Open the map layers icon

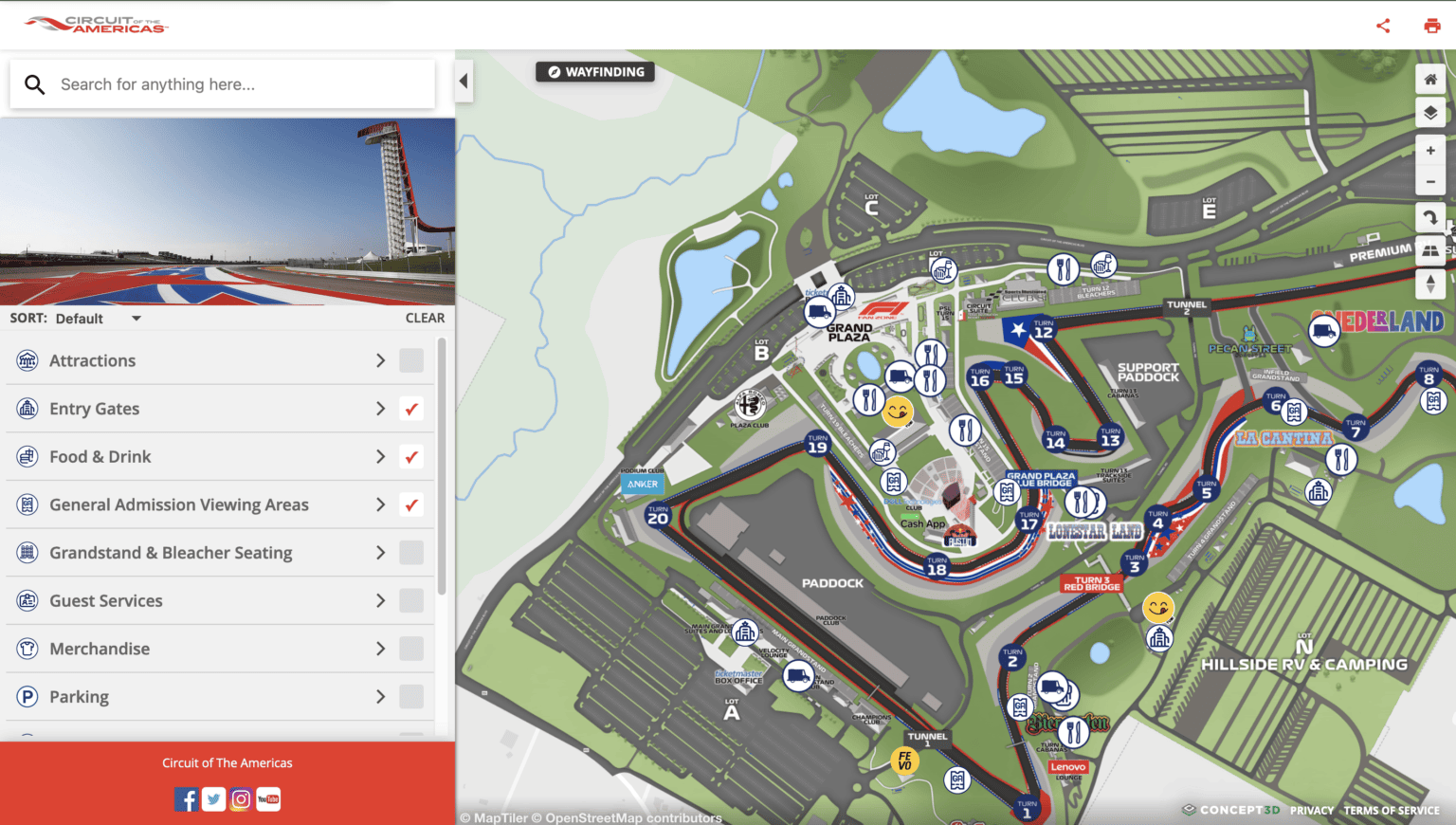coord(1430,112)
